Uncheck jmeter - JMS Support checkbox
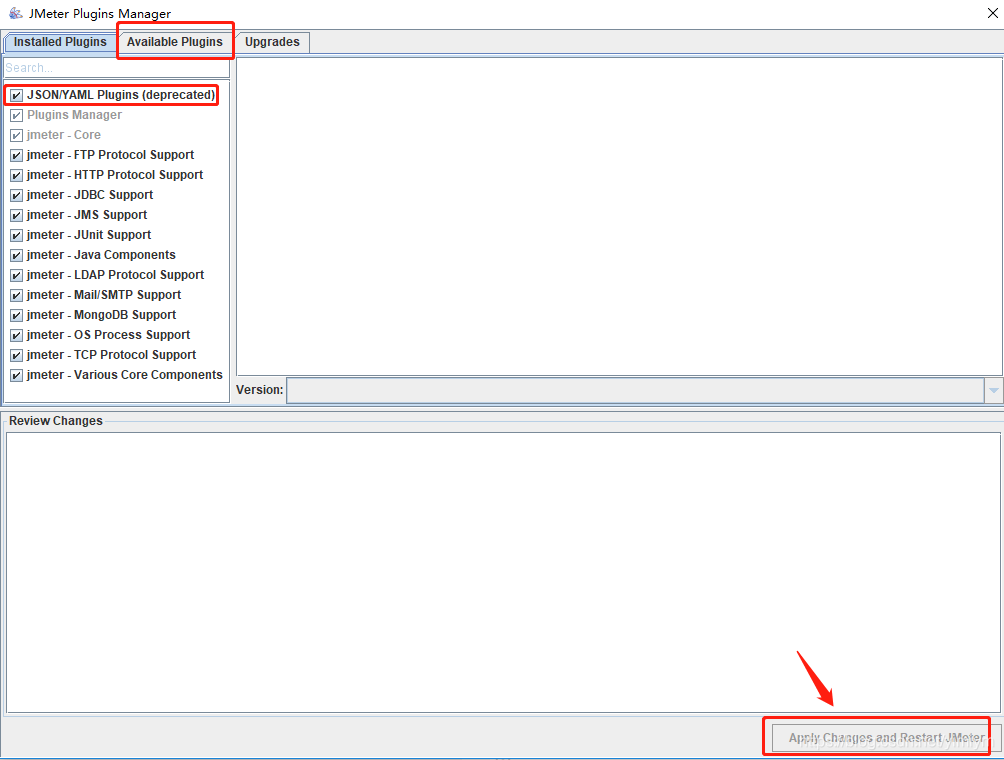The image size is (1004, 760). click(x=17, y=215)
